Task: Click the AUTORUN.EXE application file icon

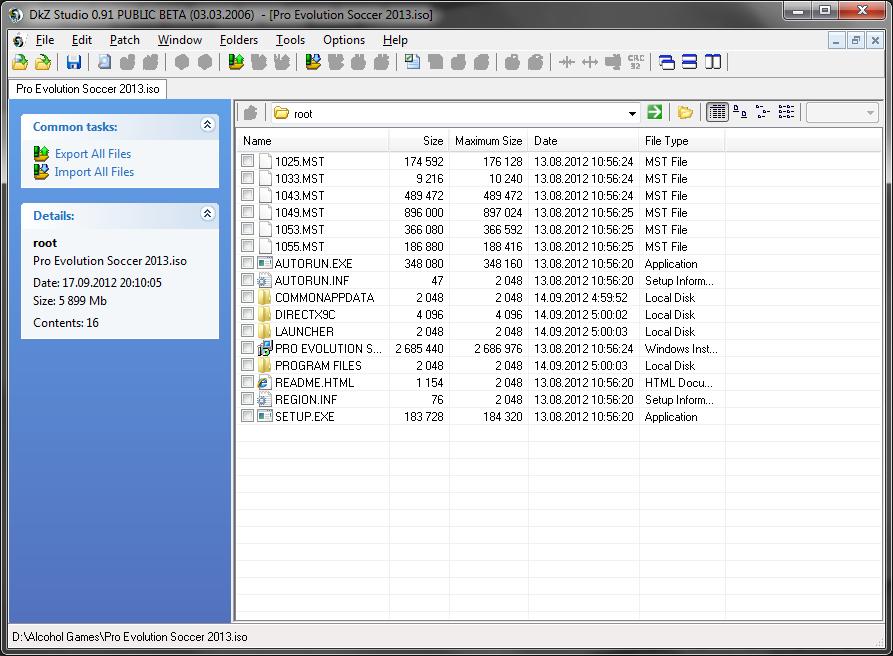Action: tap(264, 263)
